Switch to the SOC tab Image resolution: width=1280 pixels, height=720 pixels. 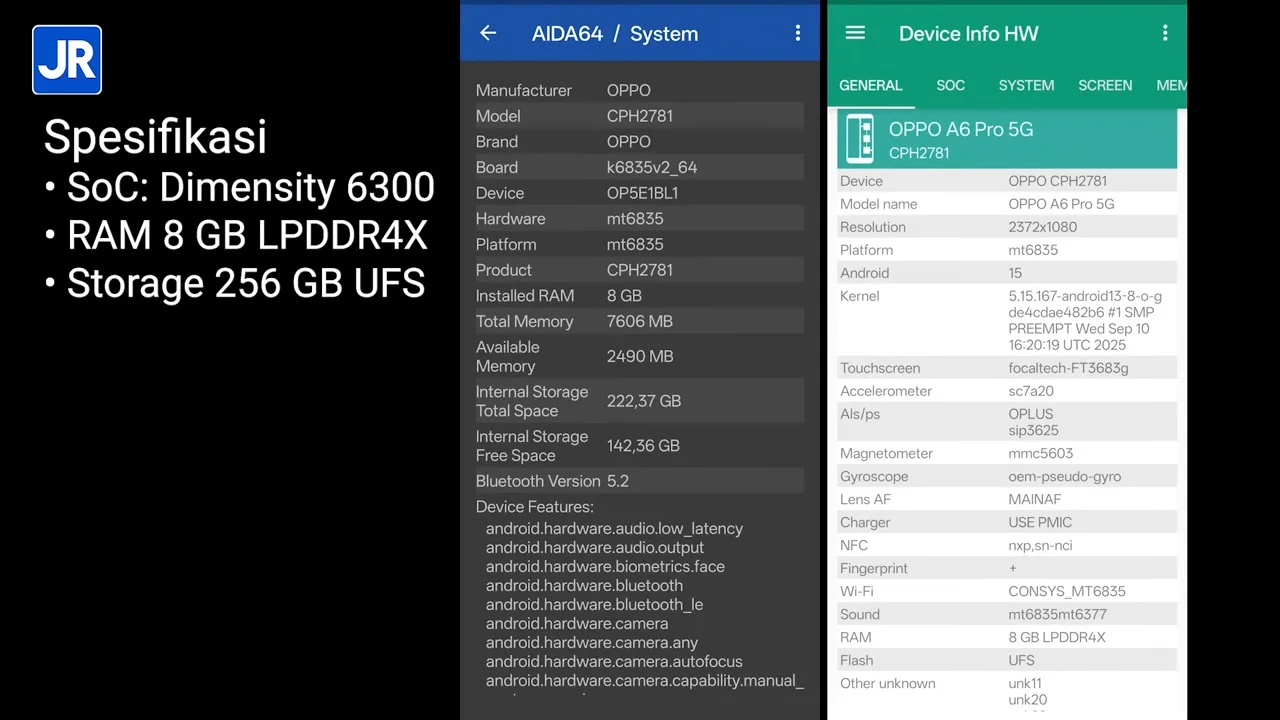(950, 85)
